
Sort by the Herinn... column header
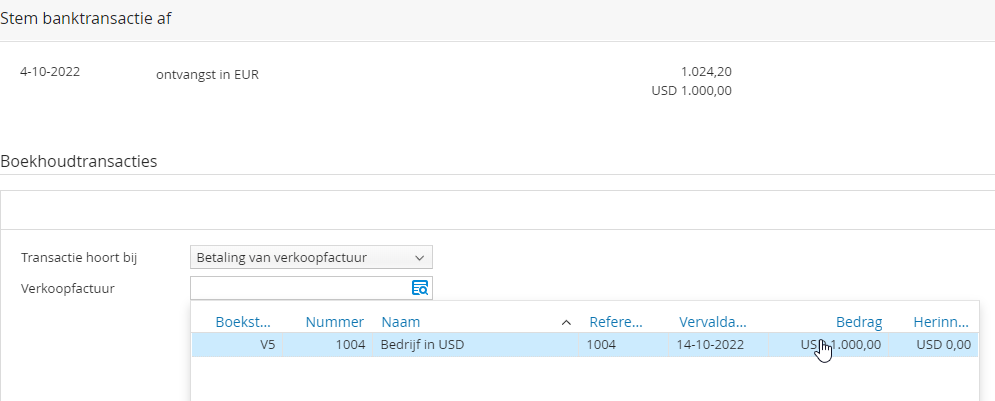[x=940, y=322]
